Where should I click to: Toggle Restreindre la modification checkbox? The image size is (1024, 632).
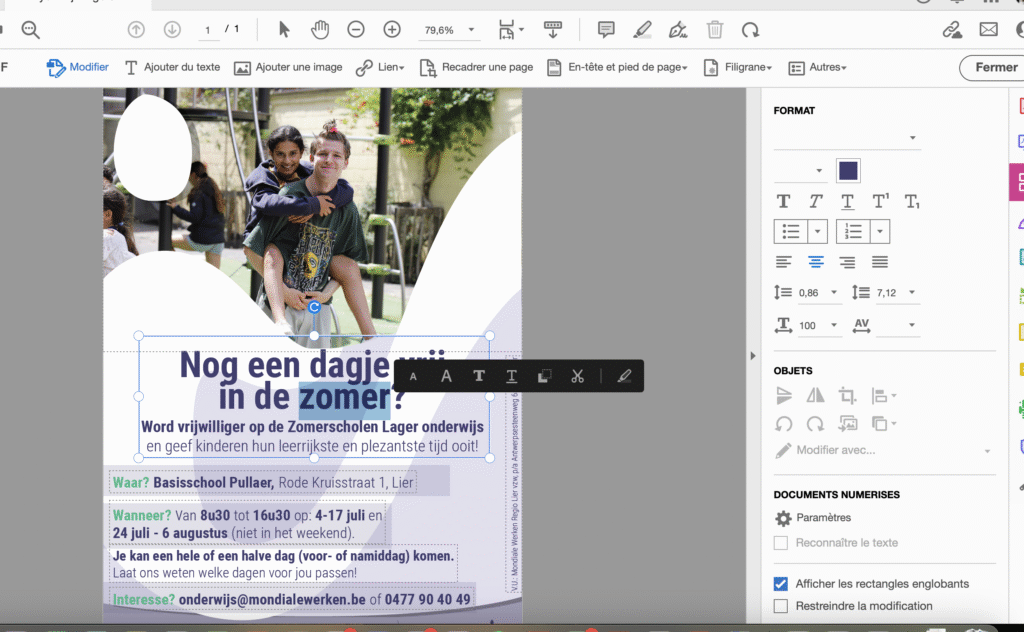[781, 606]
